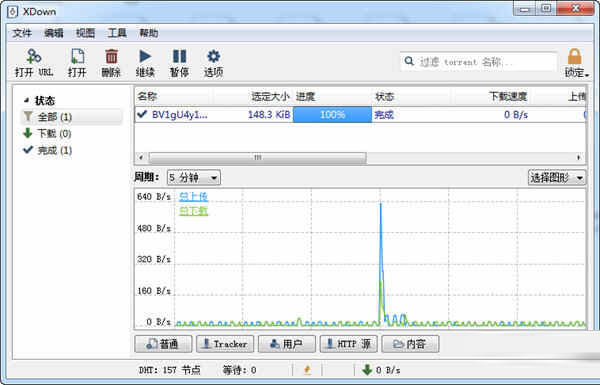The image size is (600, 385).
Task: Sort by 名称 column header
Action: tap(147, 96)
